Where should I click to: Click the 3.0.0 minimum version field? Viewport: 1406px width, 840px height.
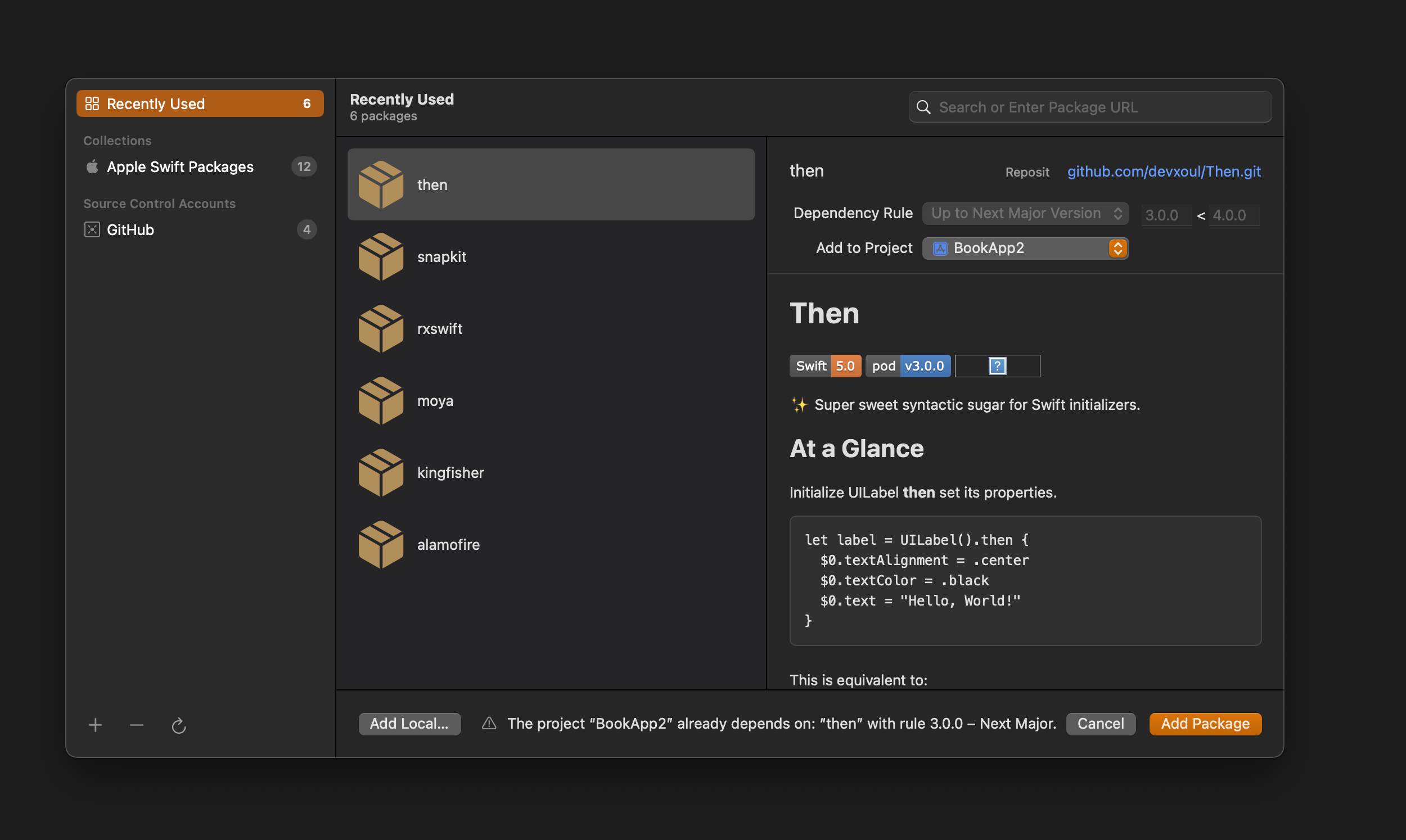[x=1166, y=215]
